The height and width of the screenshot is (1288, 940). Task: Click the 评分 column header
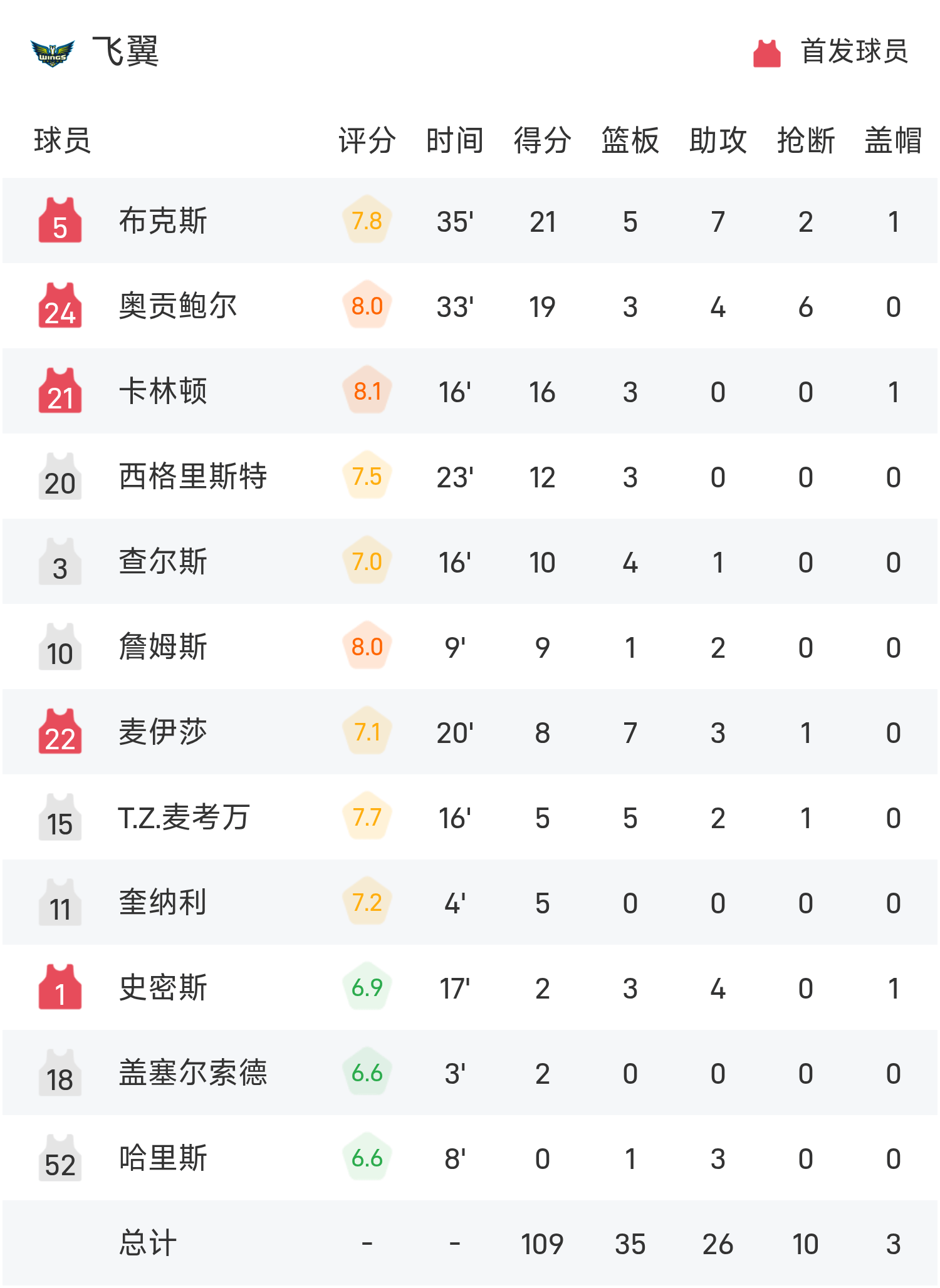[x=367, y=140]
